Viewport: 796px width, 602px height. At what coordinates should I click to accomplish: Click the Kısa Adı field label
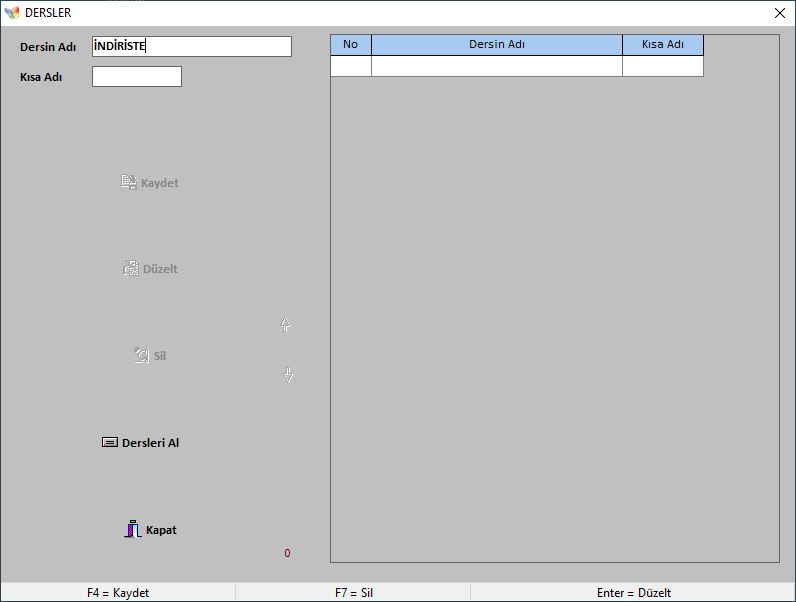[x=41, y=77]
